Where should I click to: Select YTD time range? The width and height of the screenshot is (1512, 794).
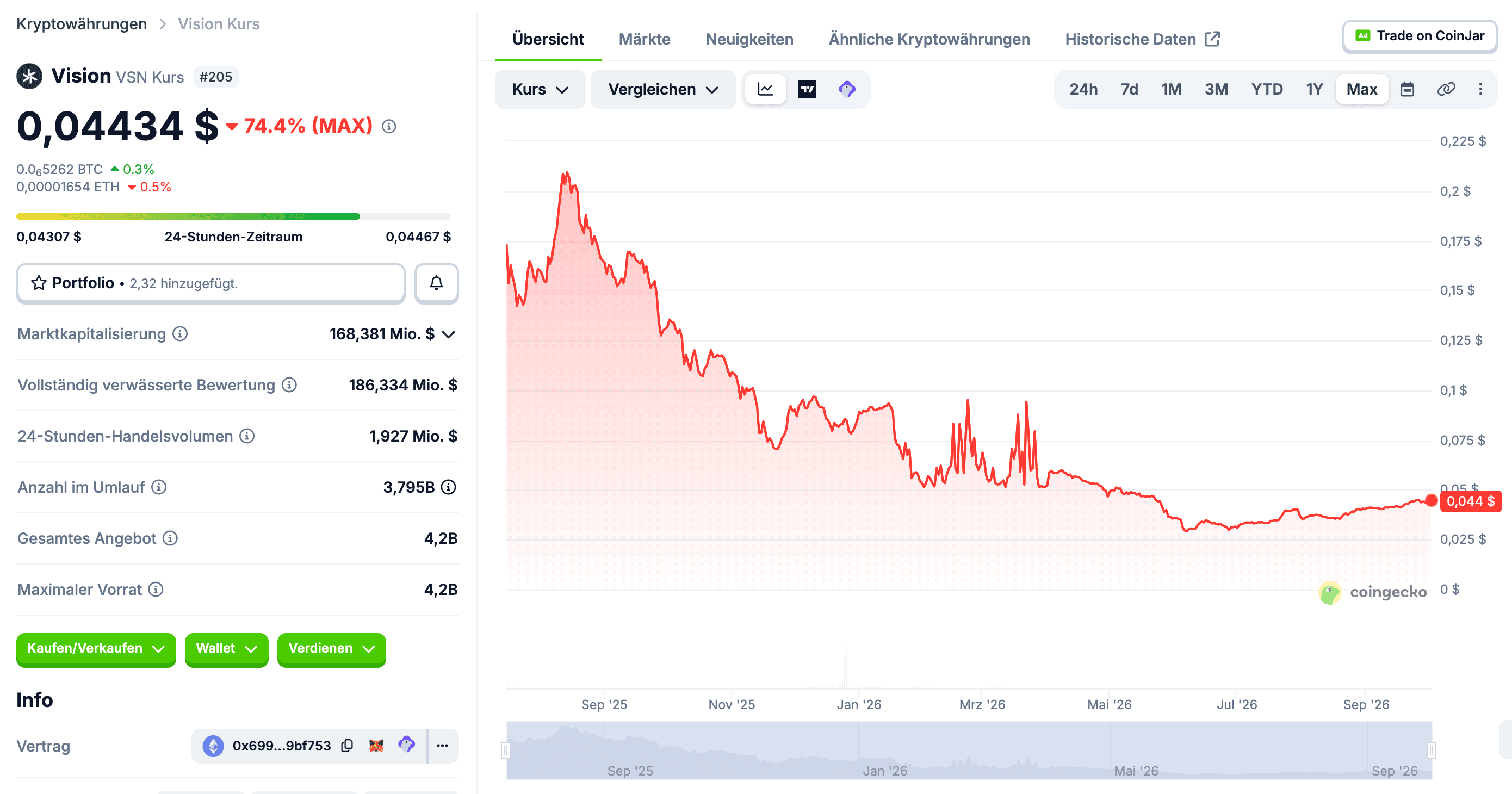pos(1267,89)
